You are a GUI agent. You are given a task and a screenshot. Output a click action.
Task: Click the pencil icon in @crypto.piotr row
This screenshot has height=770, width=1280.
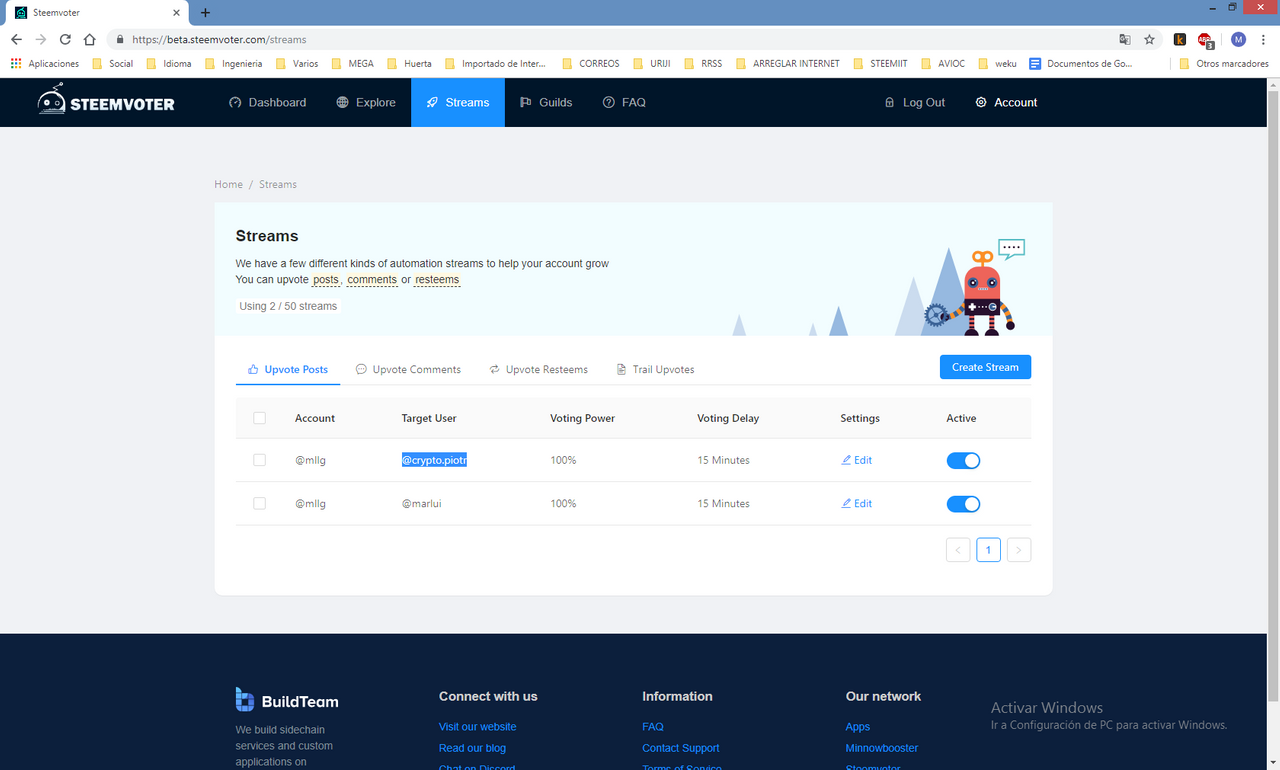coord(846,460)
